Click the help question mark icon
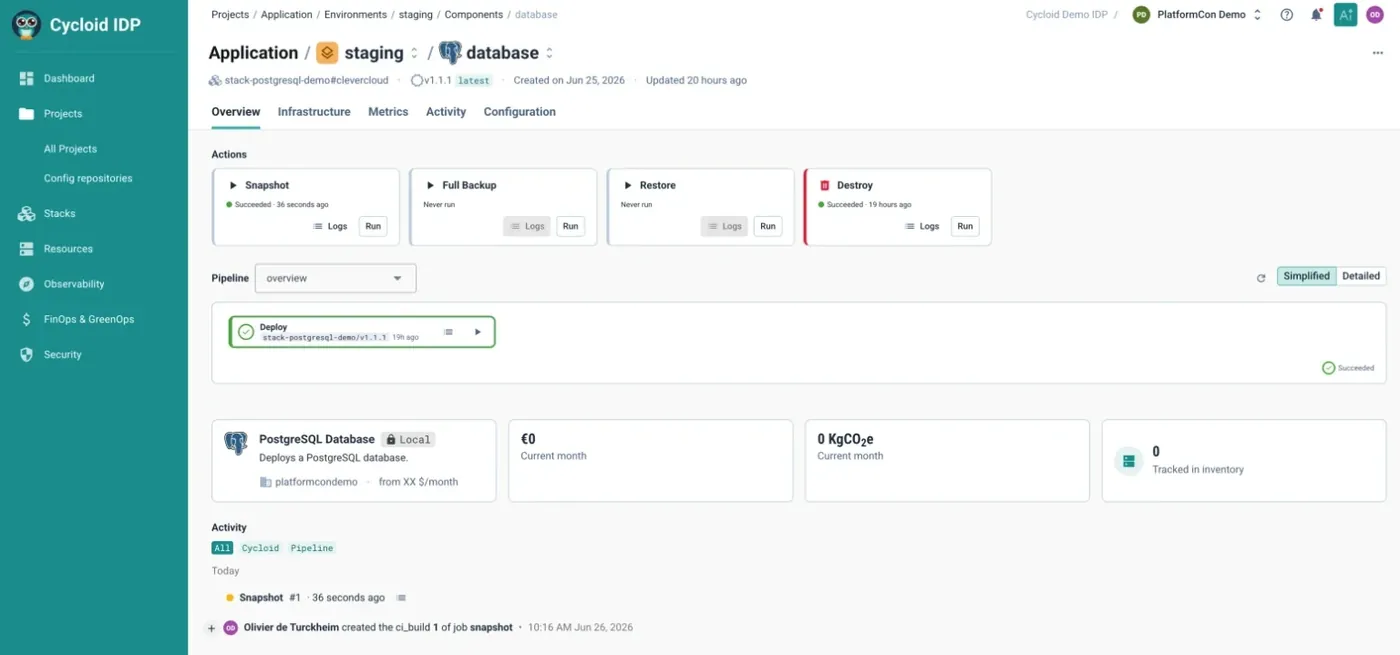This screenshot has width=1400, height=655. click(1287, 15)
